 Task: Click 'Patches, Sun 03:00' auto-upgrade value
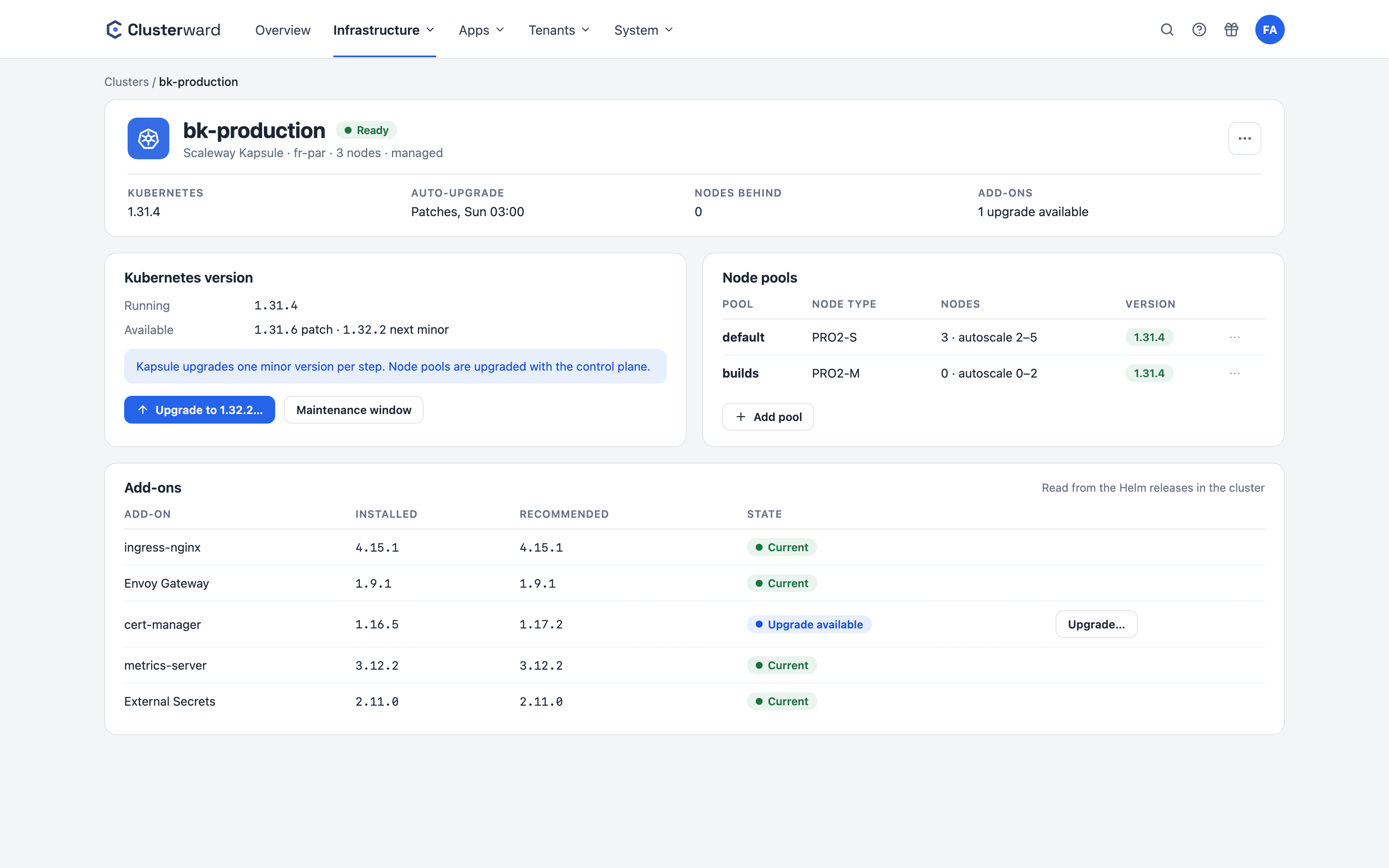[x=468, y=212]
